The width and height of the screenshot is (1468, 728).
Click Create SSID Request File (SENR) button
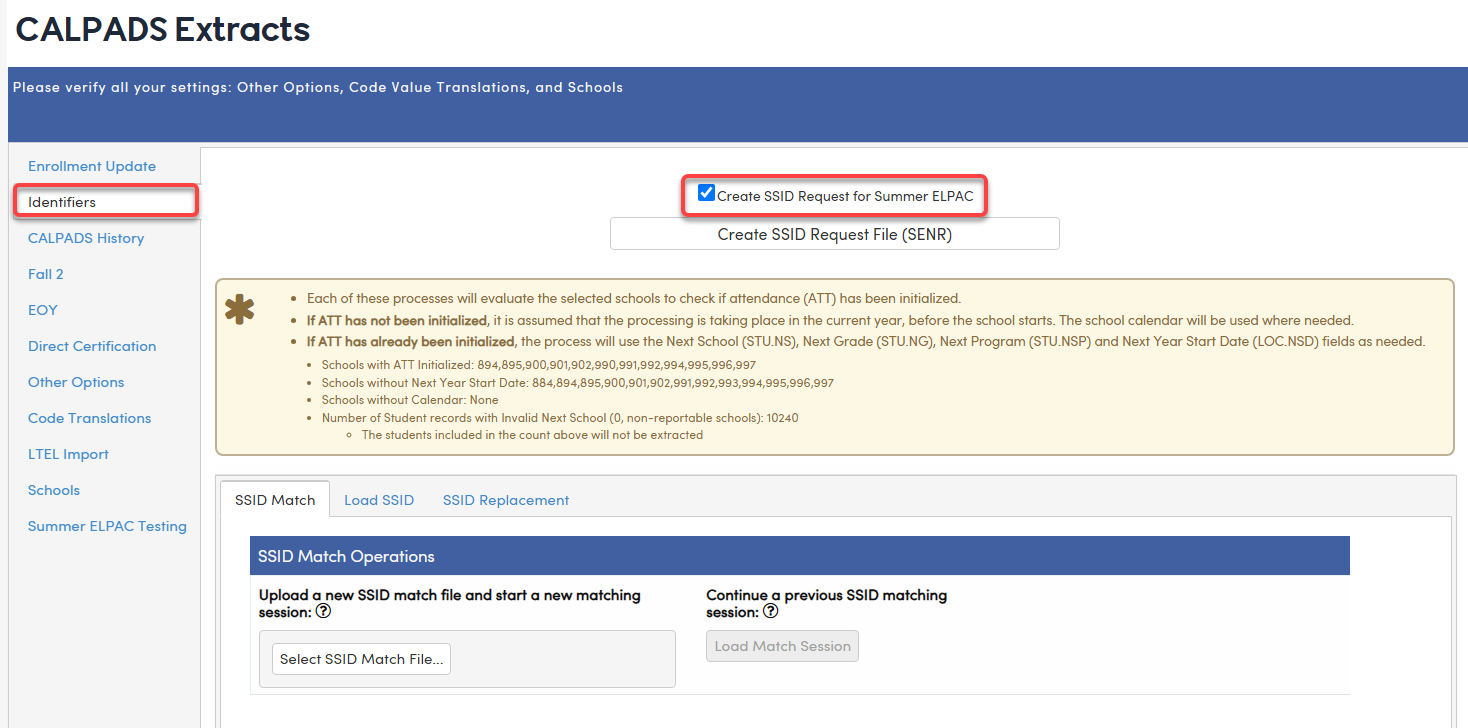[x=835, y=234]
